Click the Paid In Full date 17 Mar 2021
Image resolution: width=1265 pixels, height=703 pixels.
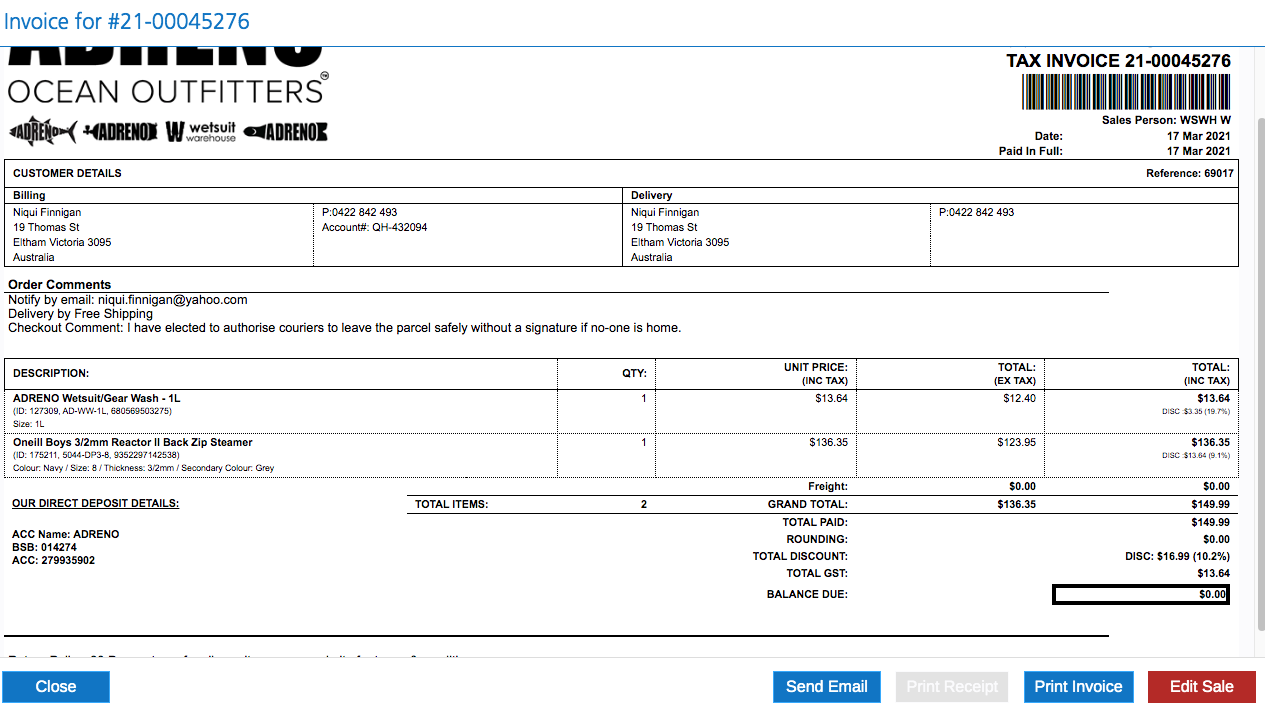pos(1198,151)
